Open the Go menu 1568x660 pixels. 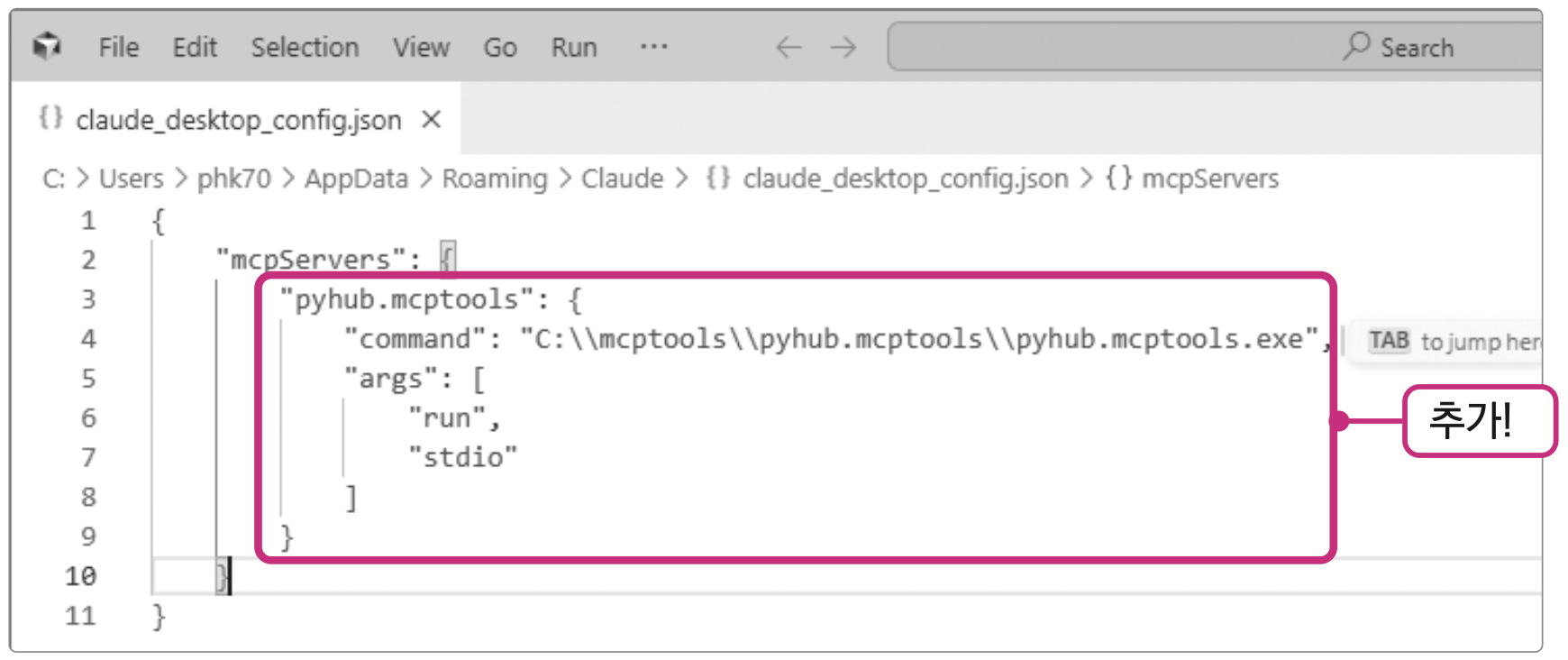[500, 47]
